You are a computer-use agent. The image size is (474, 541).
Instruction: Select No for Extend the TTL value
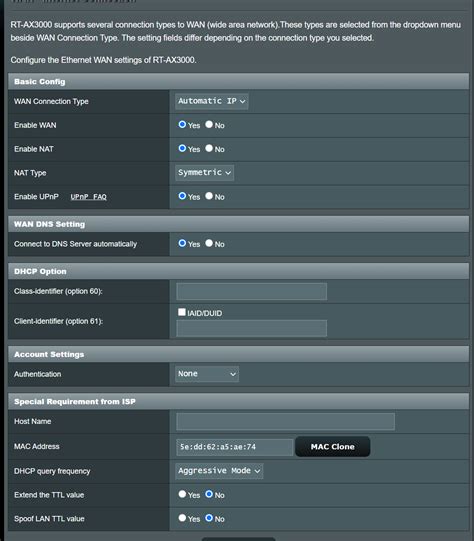click(x=209, y=494)
